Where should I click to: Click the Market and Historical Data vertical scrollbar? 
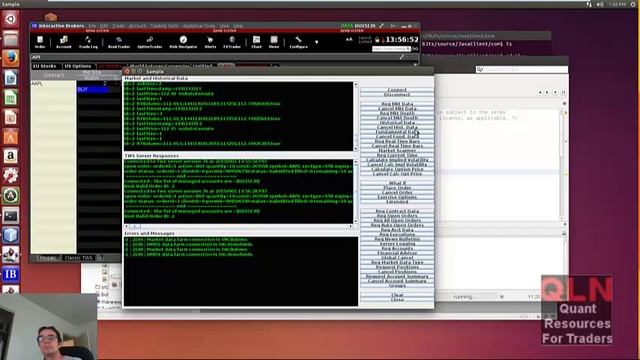[356, 116]
